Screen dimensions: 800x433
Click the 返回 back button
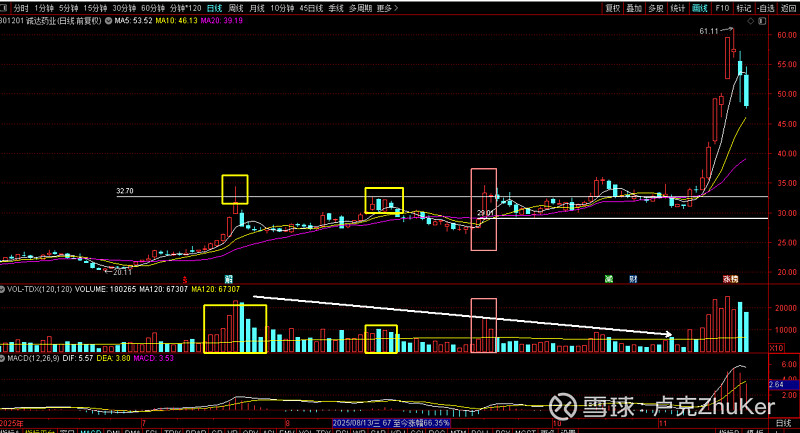788,8
